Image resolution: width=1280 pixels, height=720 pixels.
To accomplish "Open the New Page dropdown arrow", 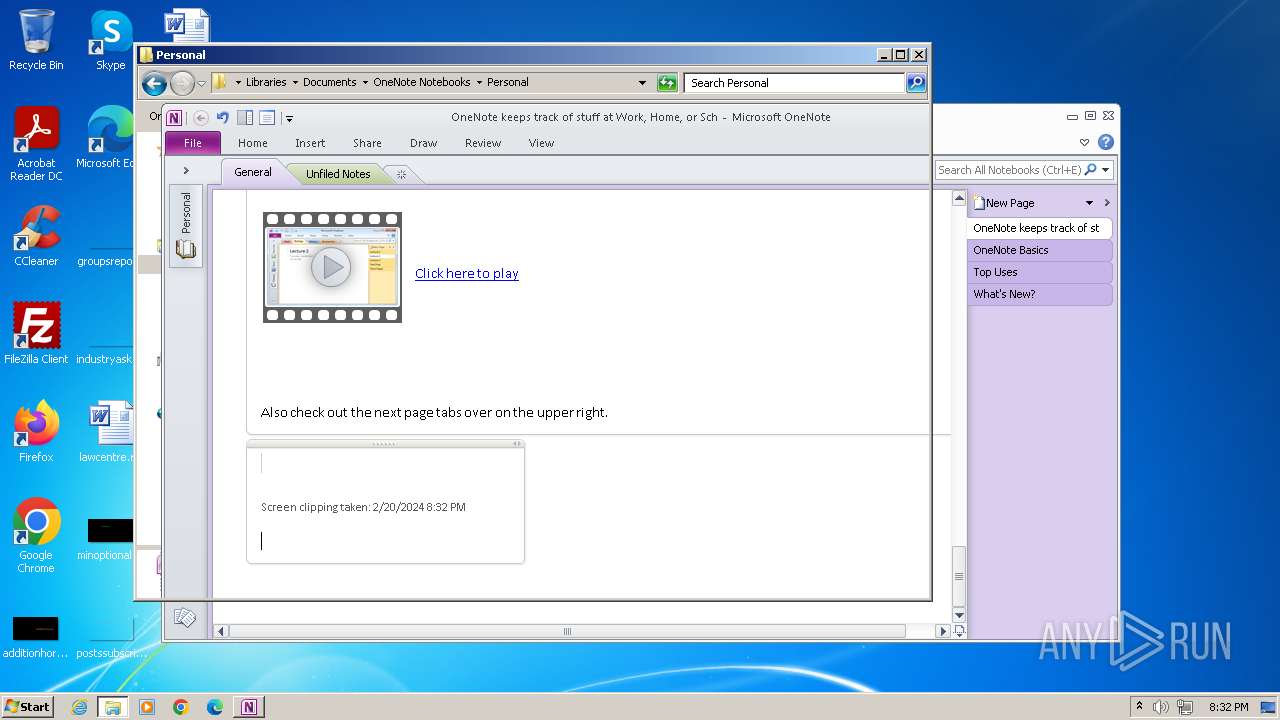I will [1089, 203].
